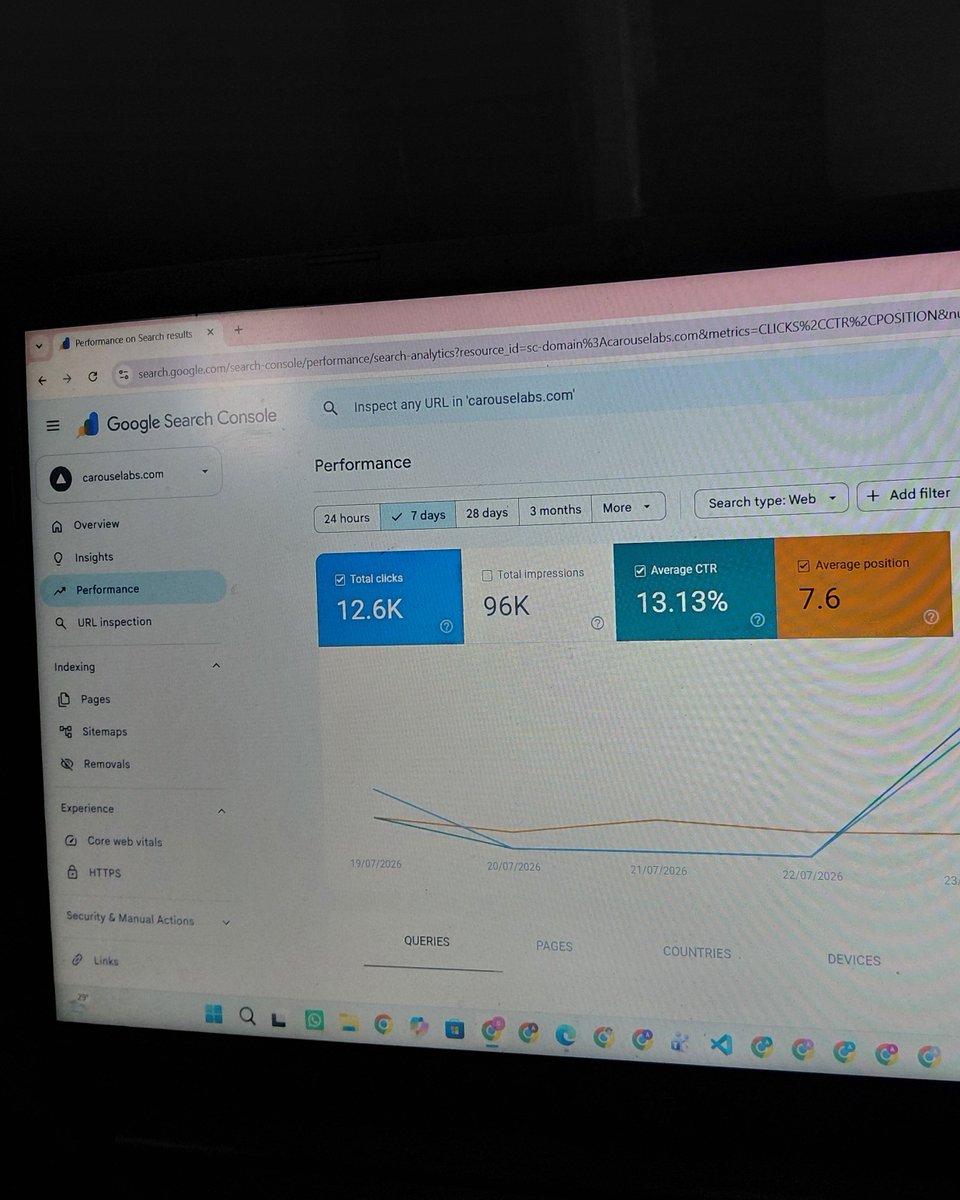
Task: Click the browser forward arrow
Action: tap(66, 378)
